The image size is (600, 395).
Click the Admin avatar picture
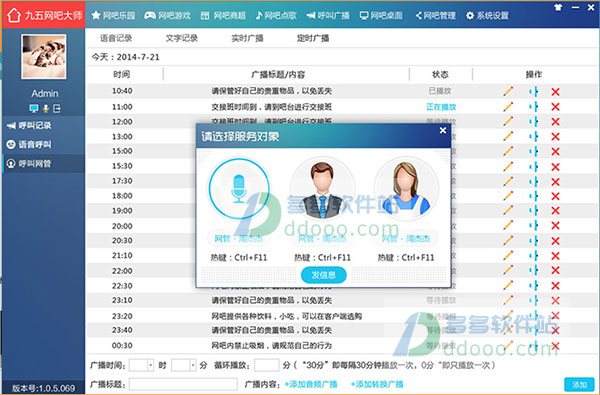click(44, 56)
